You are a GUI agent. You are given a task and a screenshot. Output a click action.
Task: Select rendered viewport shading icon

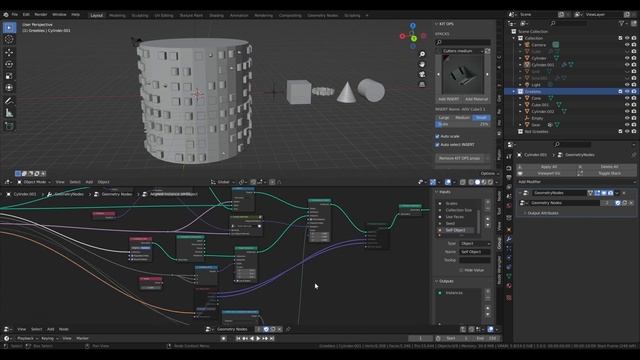tap(491, 182)
